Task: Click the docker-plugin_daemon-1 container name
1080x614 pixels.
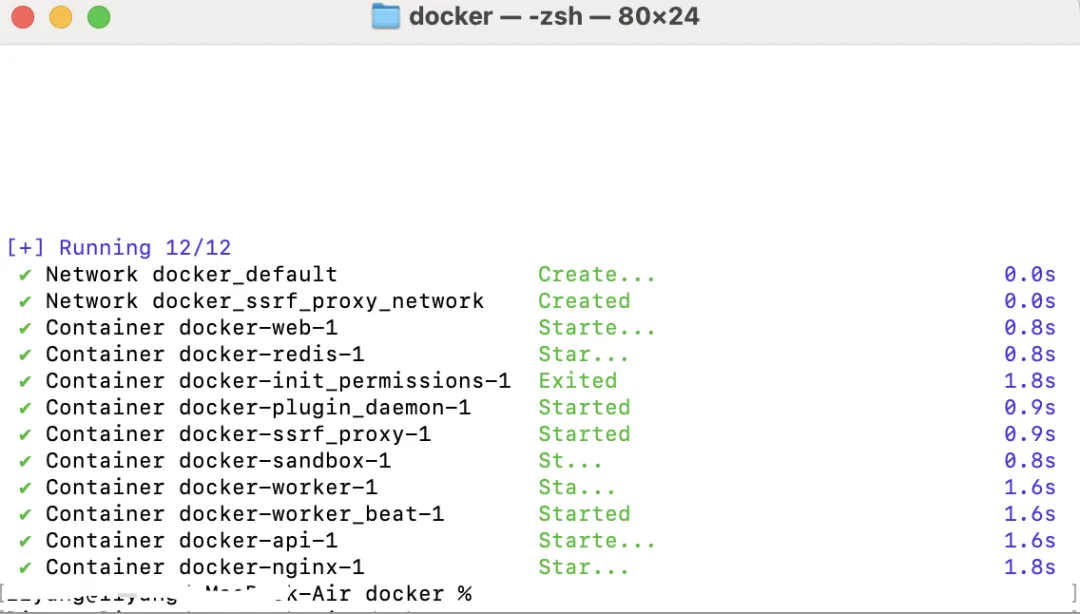Action: 324,408
